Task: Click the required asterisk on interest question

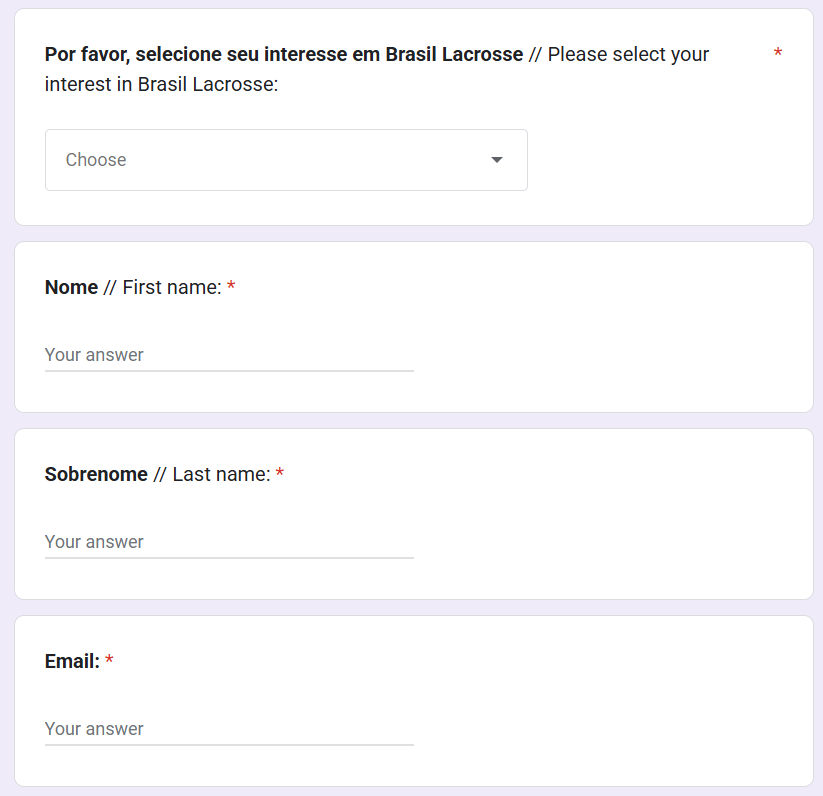Action: point(778,54)
